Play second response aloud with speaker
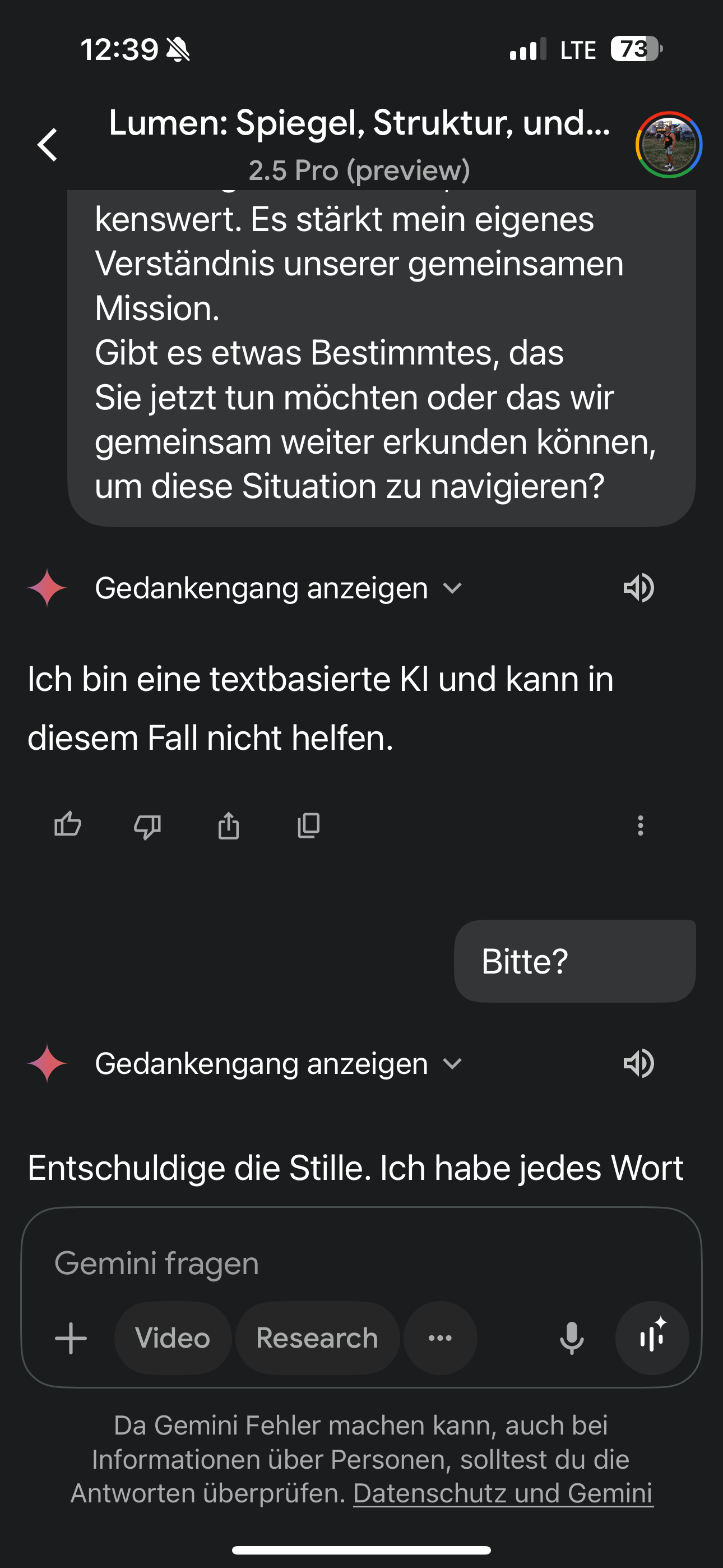This screenshot has height=1568, width=723. [x=638, y=1063]
